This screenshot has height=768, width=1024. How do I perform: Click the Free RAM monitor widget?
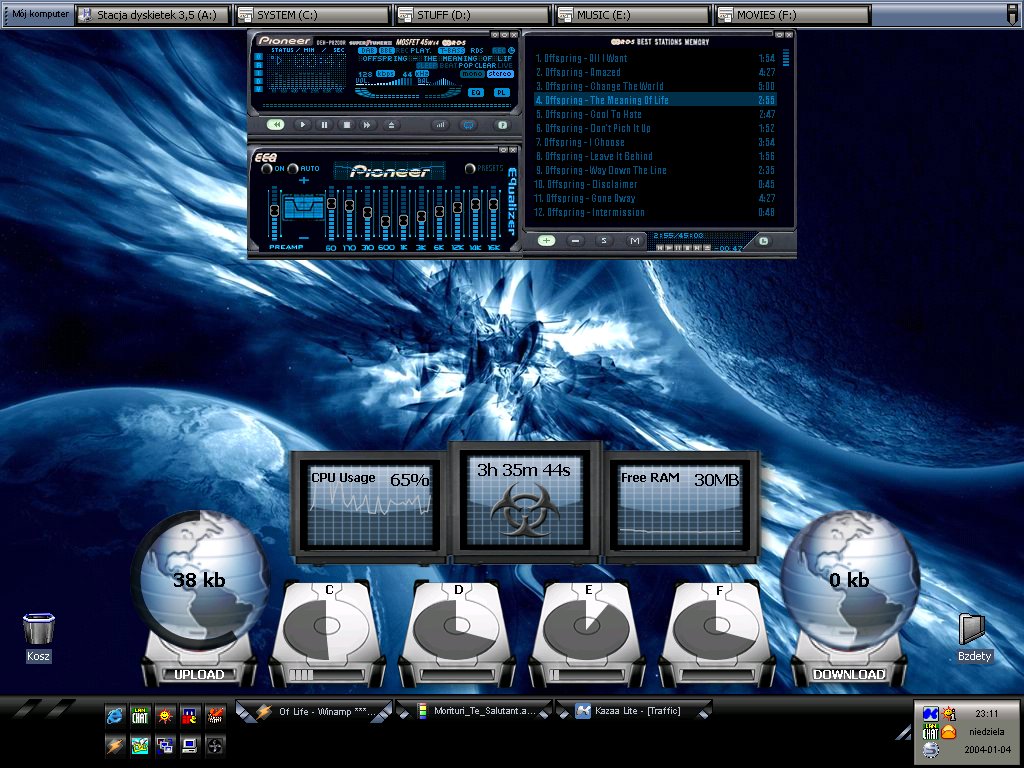680,505
